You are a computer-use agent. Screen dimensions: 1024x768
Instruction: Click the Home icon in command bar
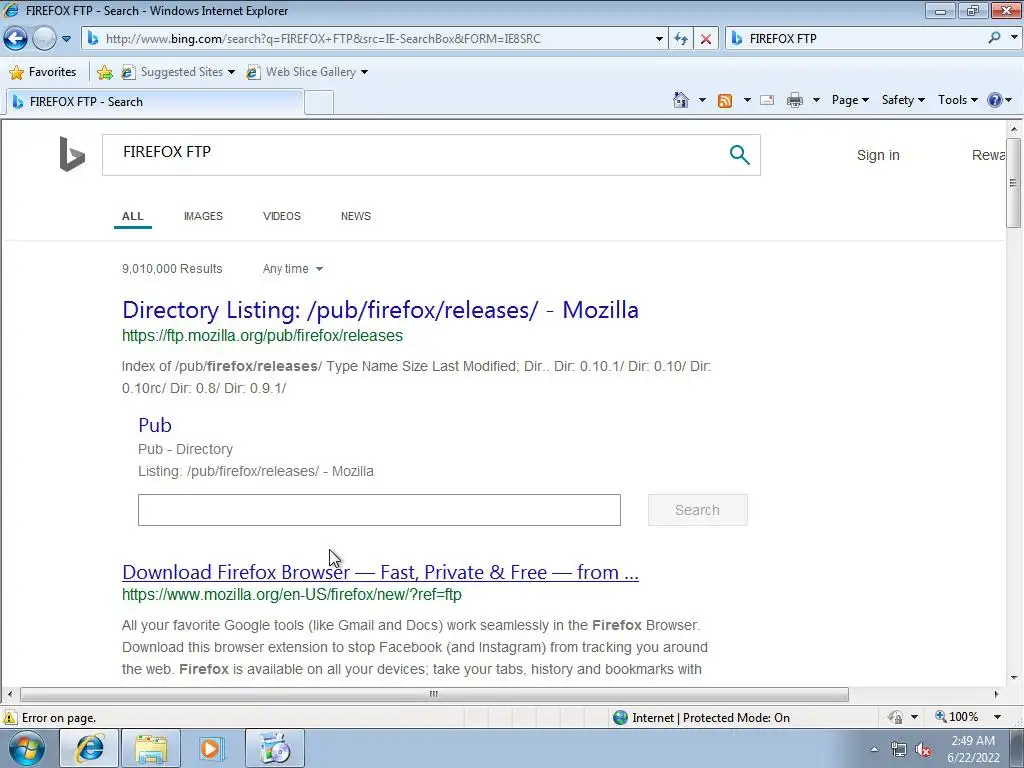pyautogui.click(x=680, y=100)
